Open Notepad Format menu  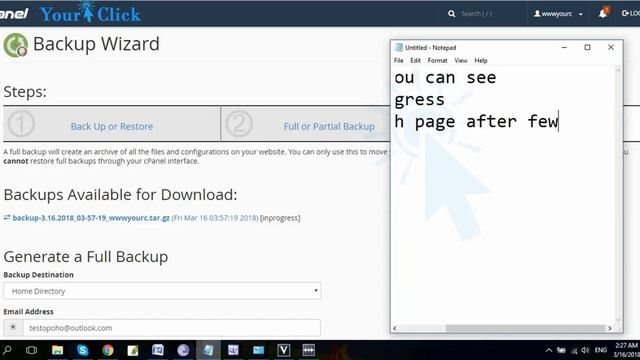438,60
